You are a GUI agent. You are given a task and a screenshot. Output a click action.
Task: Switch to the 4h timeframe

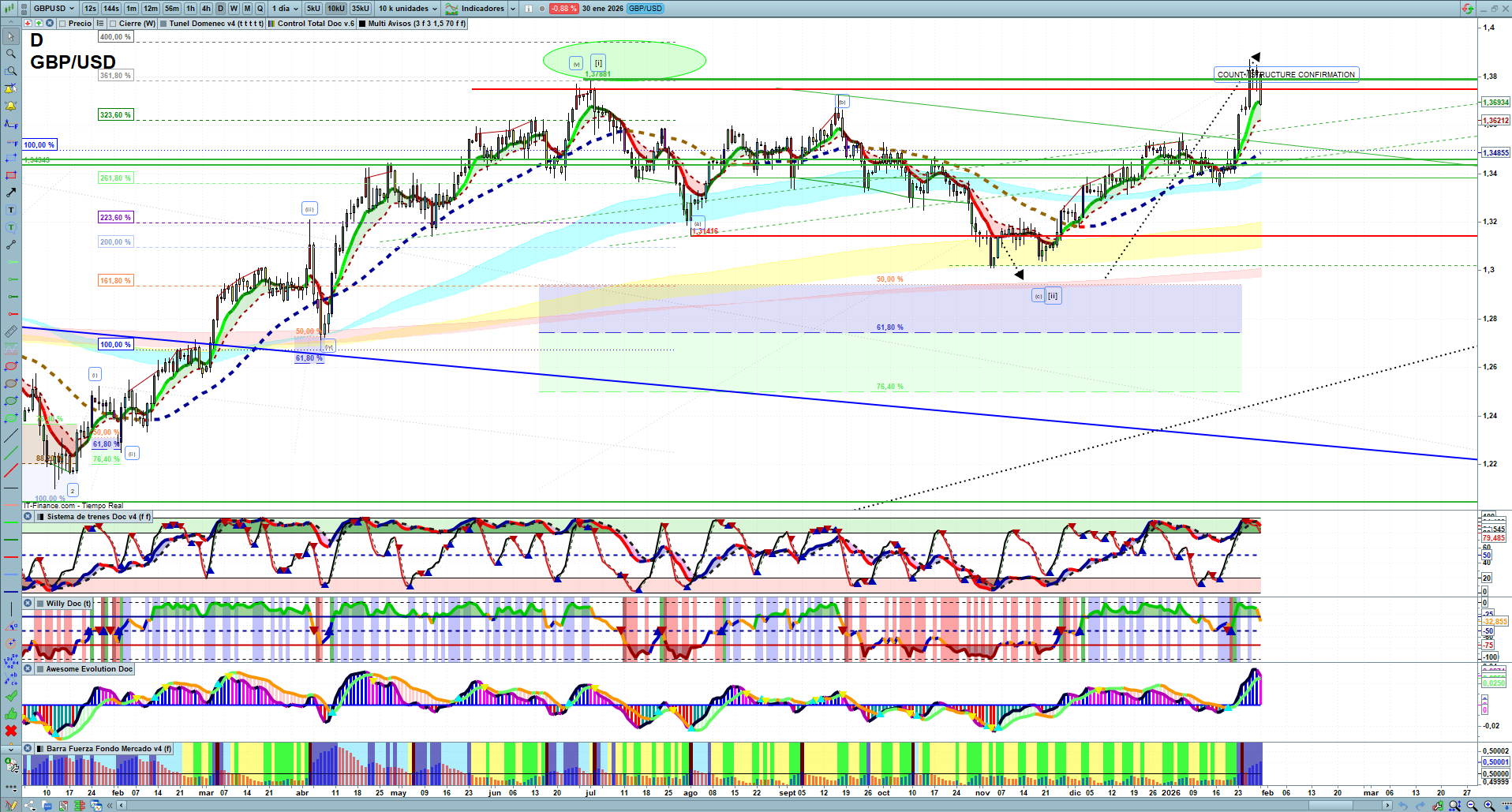pos(206,9)
